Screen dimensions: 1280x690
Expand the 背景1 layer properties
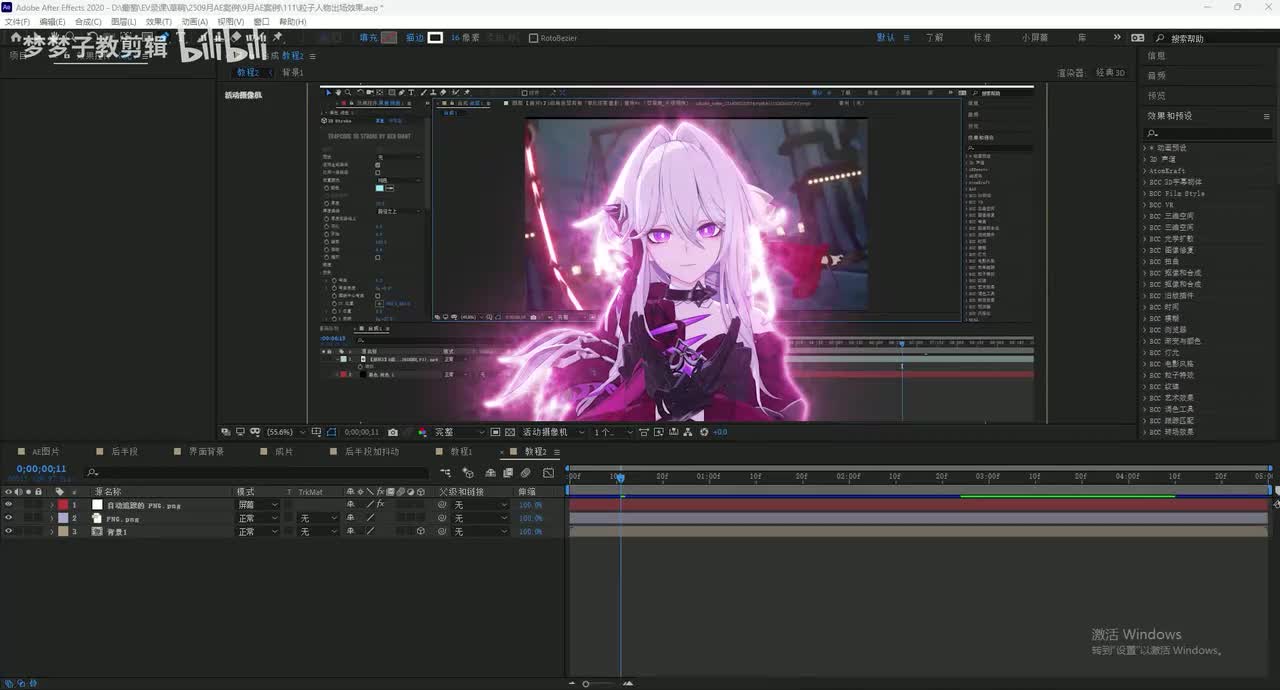51,531
